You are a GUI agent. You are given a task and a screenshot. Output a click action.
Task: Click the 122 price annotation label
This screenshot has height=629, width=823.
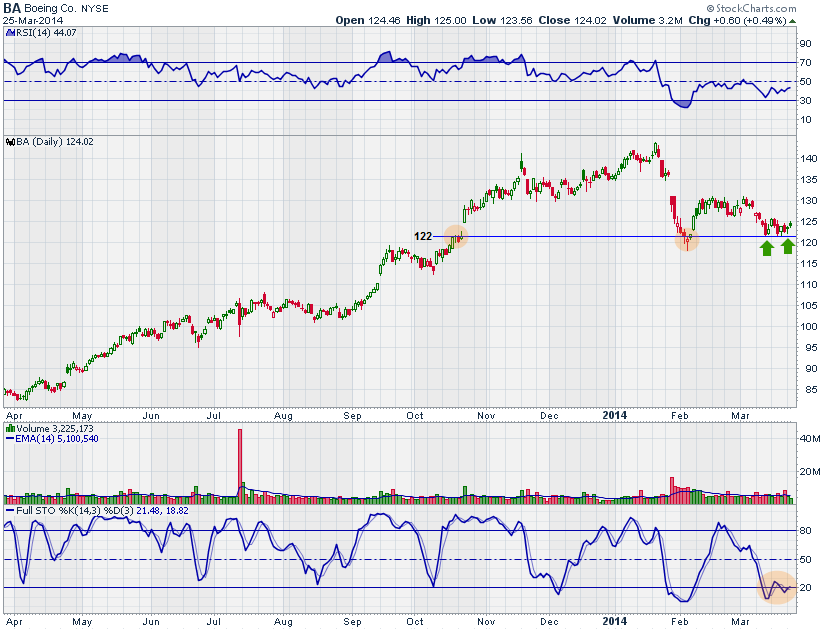point(423,236)
